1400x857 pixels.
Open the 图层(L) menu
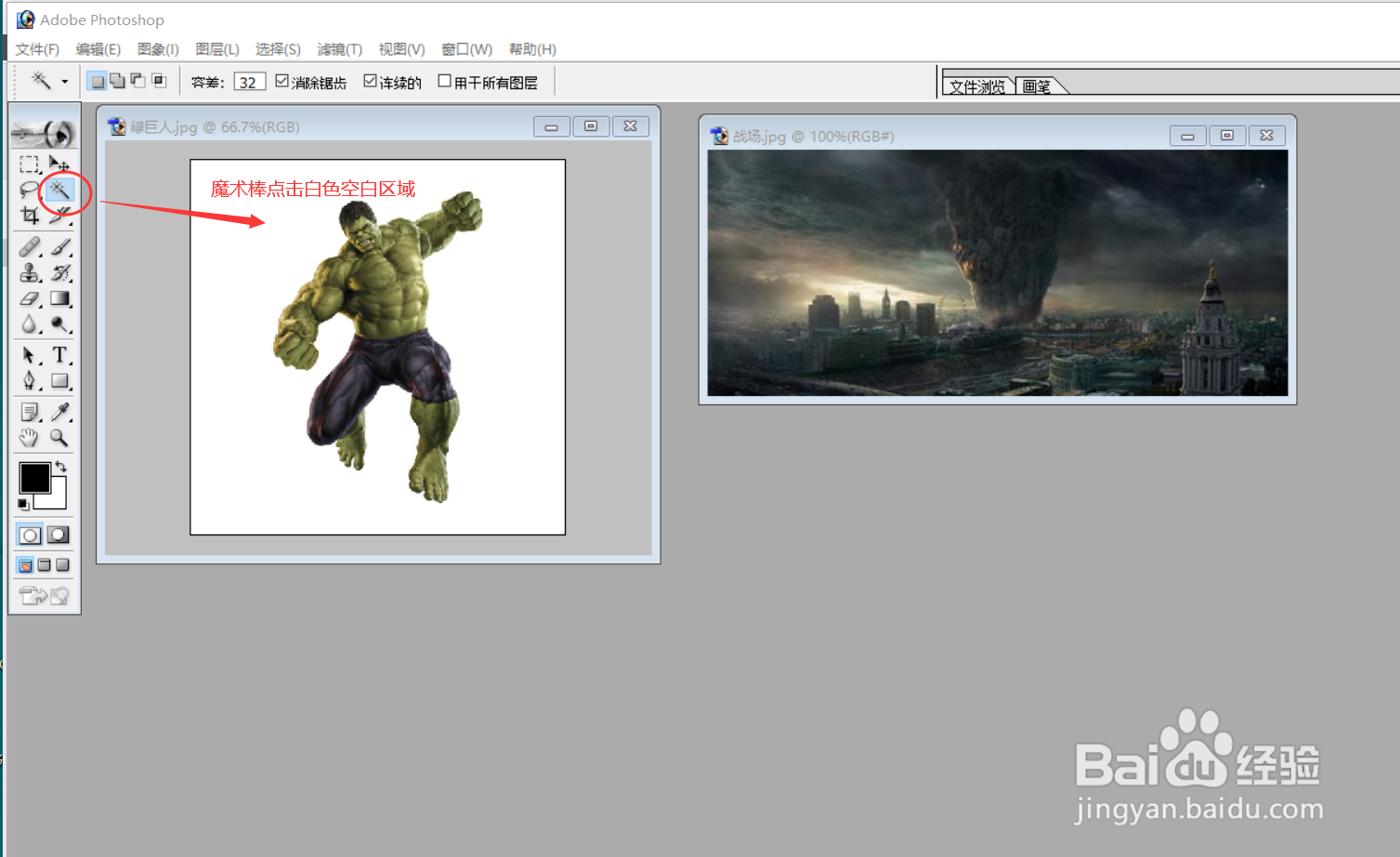[x=217, y=49]
